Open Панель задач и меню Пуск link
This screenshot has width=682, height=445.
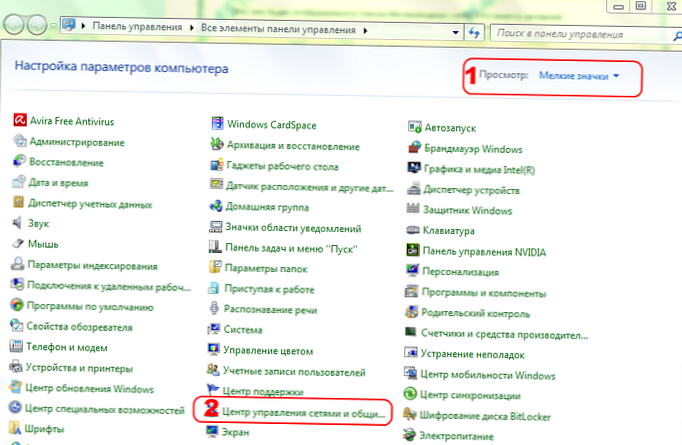[291, 248]
